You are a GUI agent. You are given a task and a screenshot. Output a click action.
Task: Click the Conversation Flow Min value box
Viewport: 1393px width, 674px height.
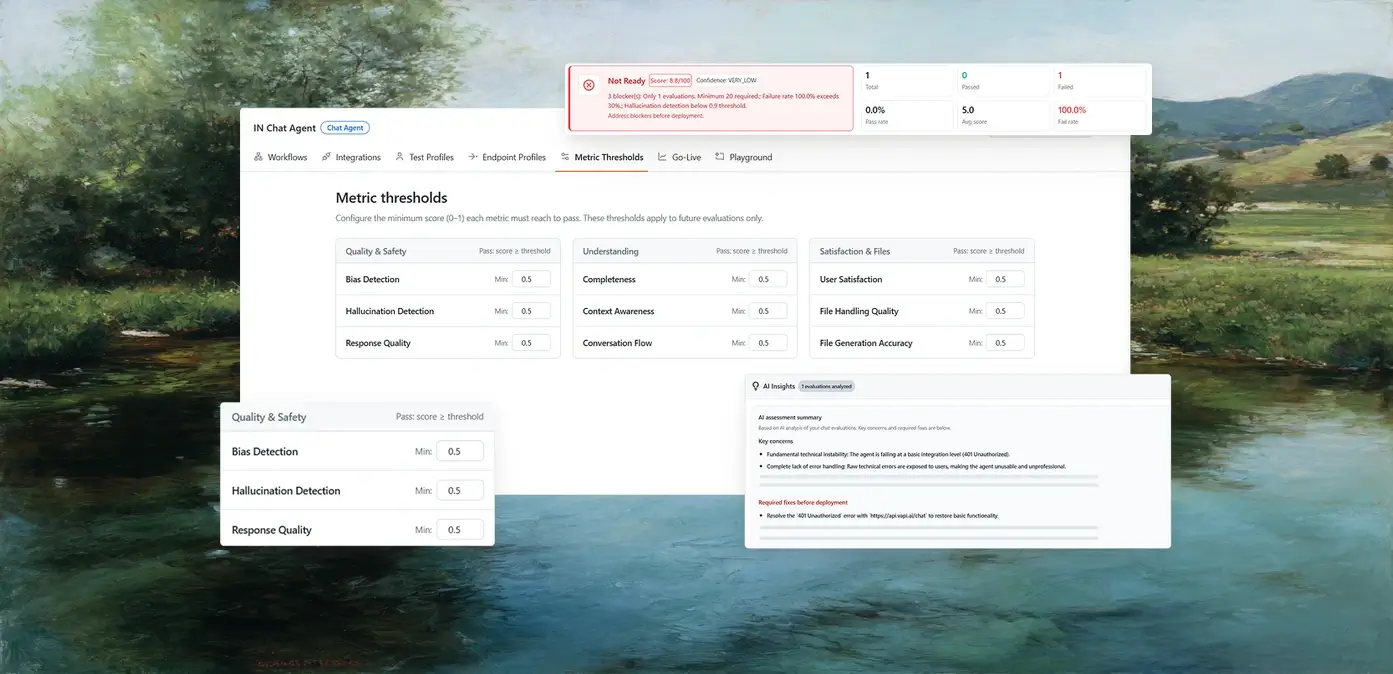point(768,343)
